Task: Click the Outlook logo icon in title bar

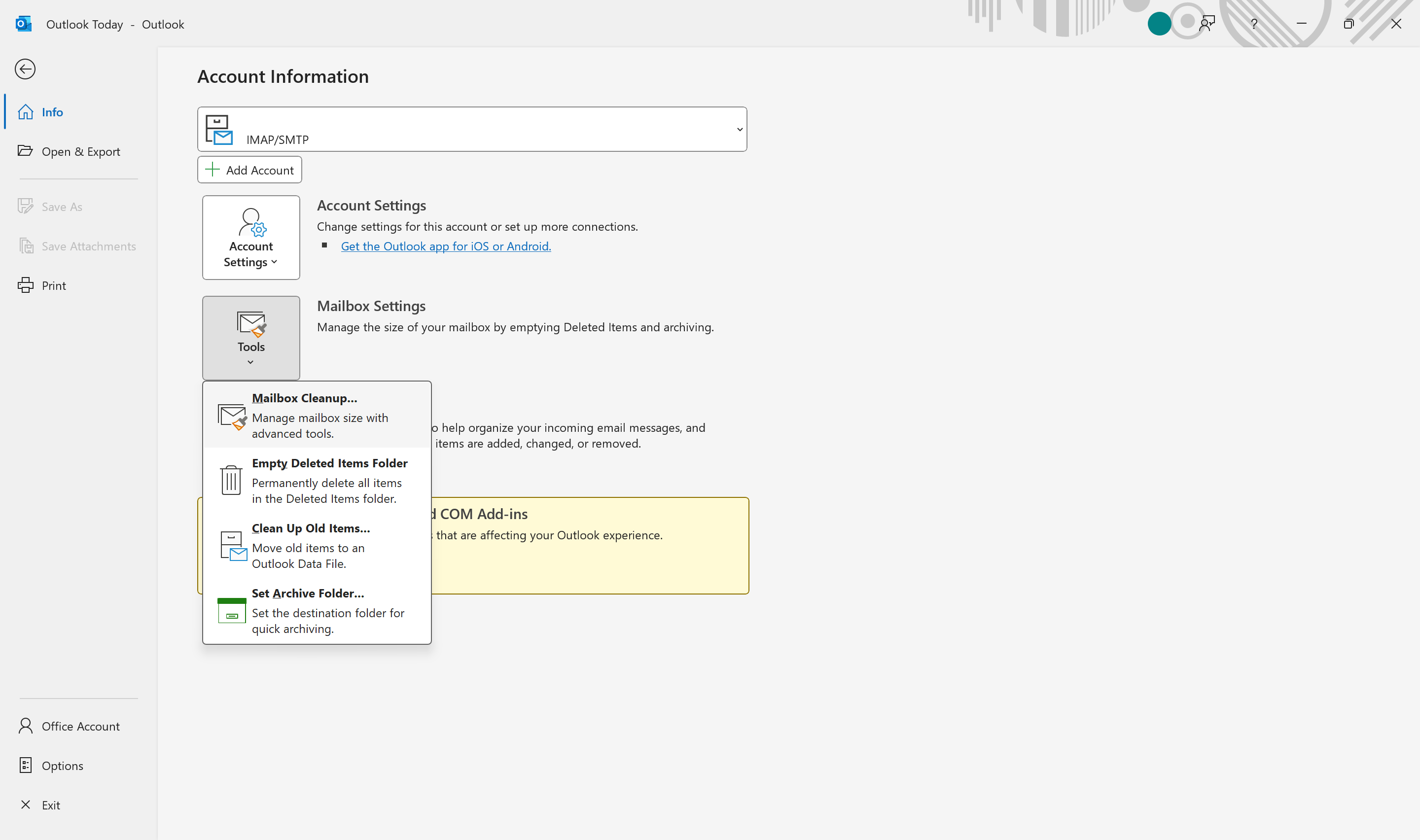Action: click(x=23, y=24)
